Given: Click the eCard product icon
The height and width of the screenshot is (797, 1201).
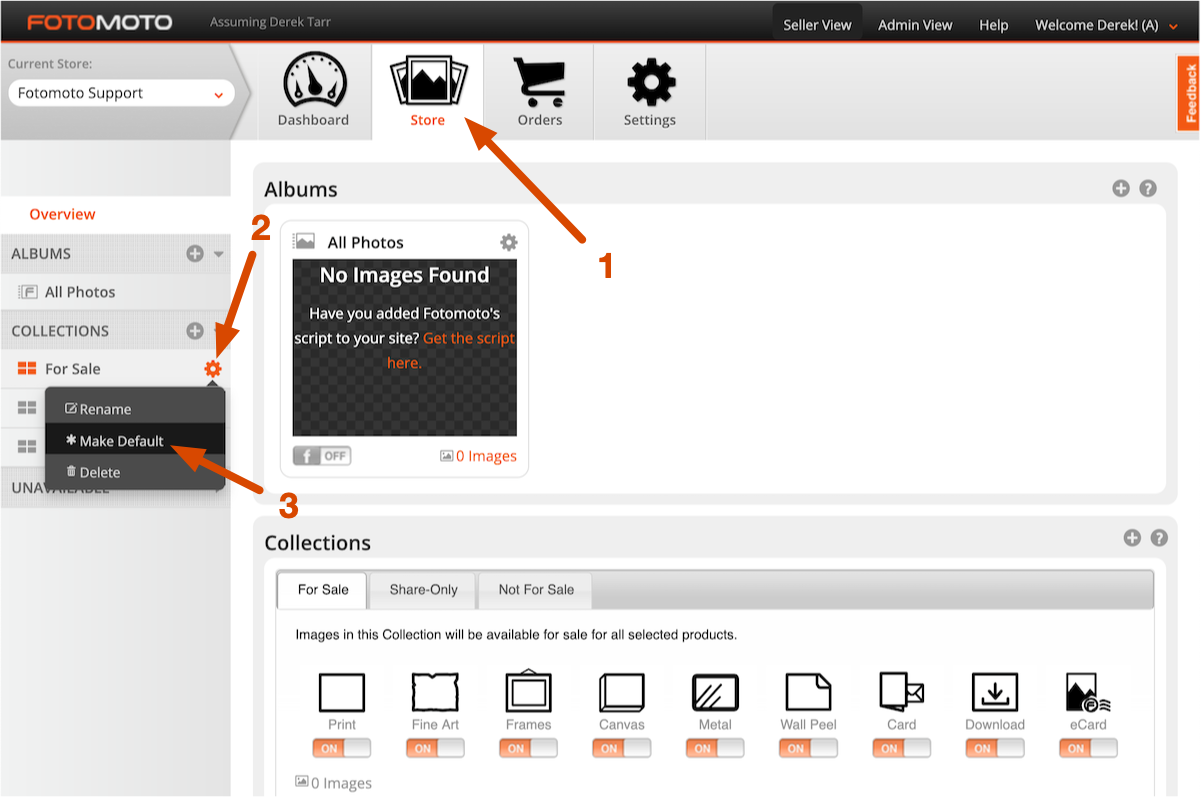Looking at the screenshot, I should click(1088, 692).
